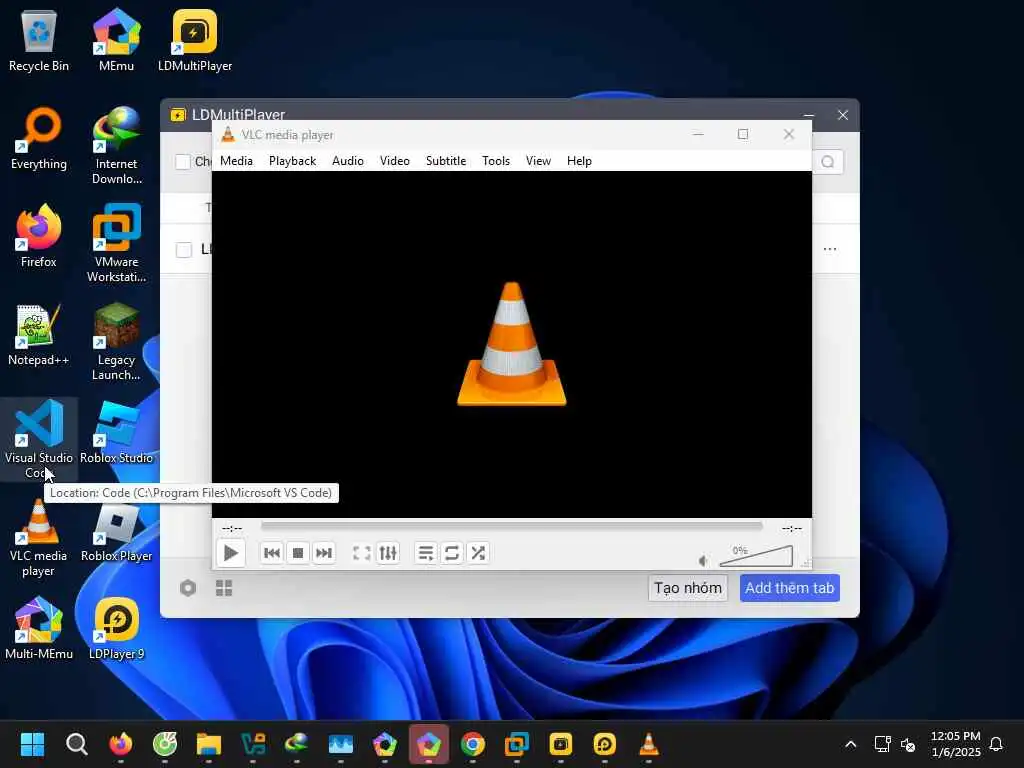The width and height of the screenshot is (1024, 768).
Task: Check the select-all checkbox in LDMultiPlayer
Action: click(x=183, y=161)
